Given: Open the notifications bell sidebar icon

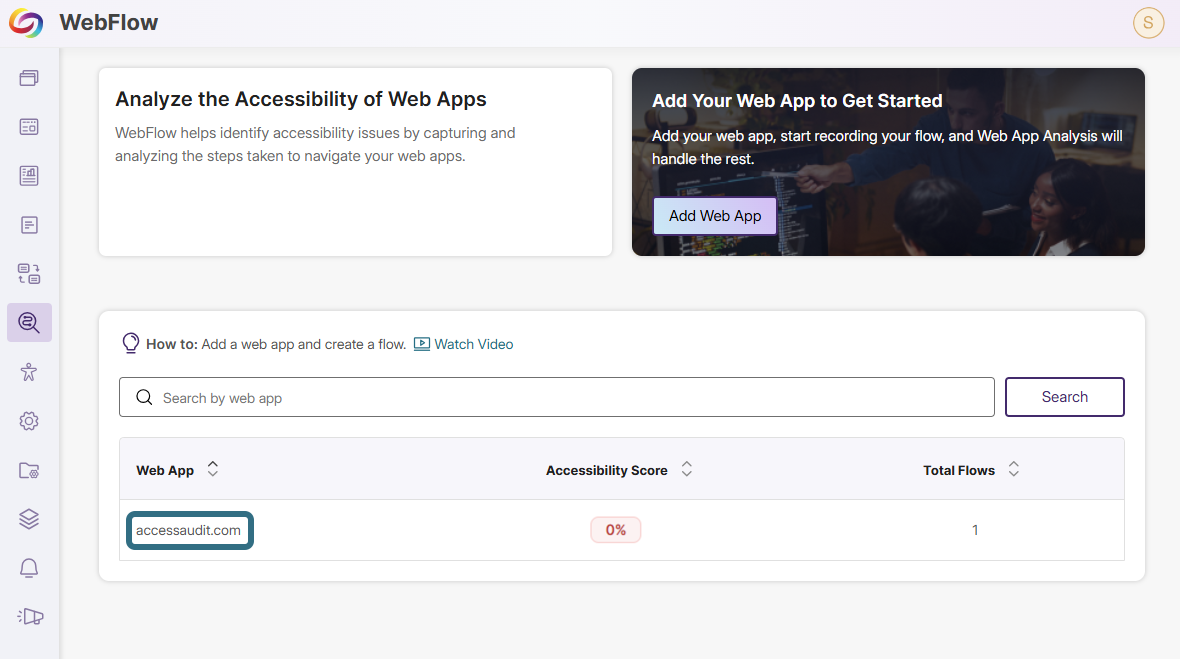Looking at the screenshot, I should [29, 568].
